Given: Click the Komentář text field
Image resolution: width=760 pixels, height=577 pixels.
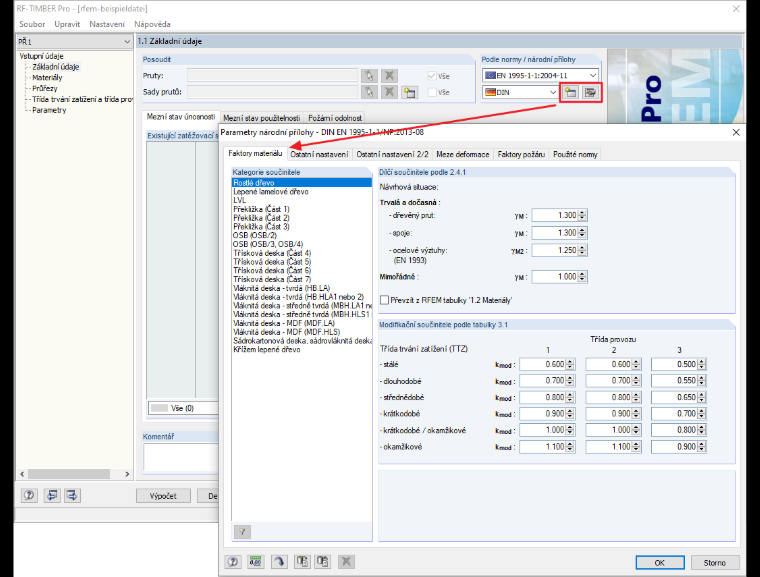Looking at the screenshot, I should click(181, 458).
